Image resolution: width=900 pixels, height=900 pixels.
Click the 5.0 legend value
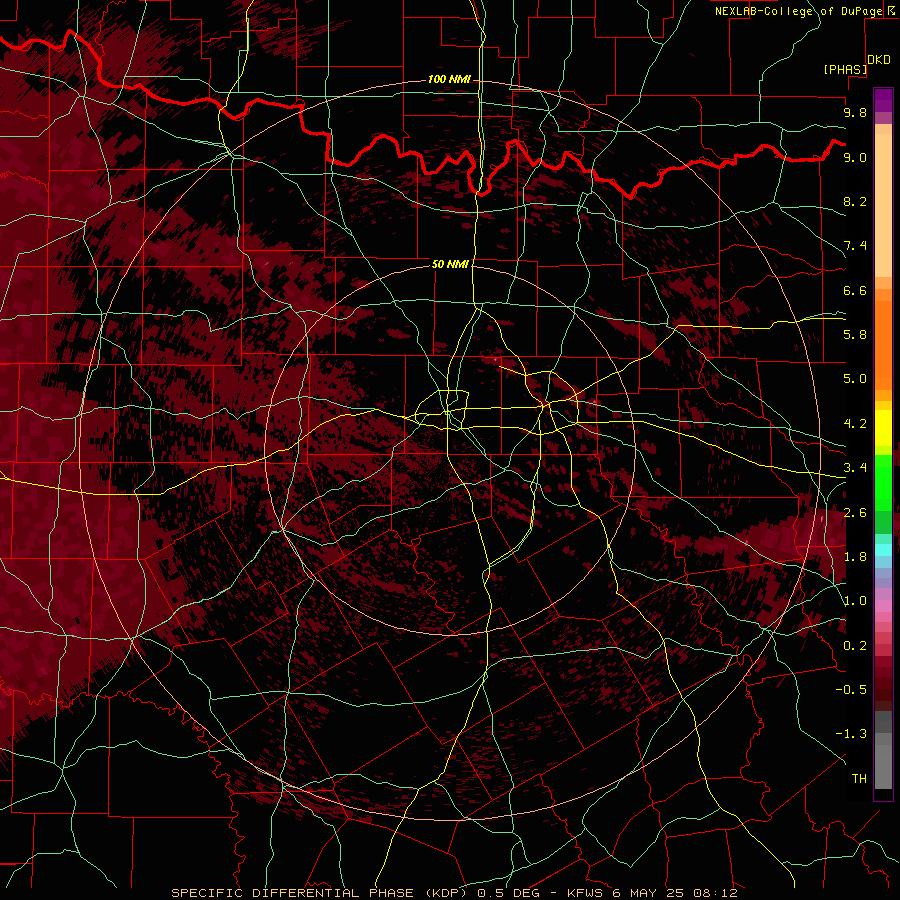[x=855, y=379]
